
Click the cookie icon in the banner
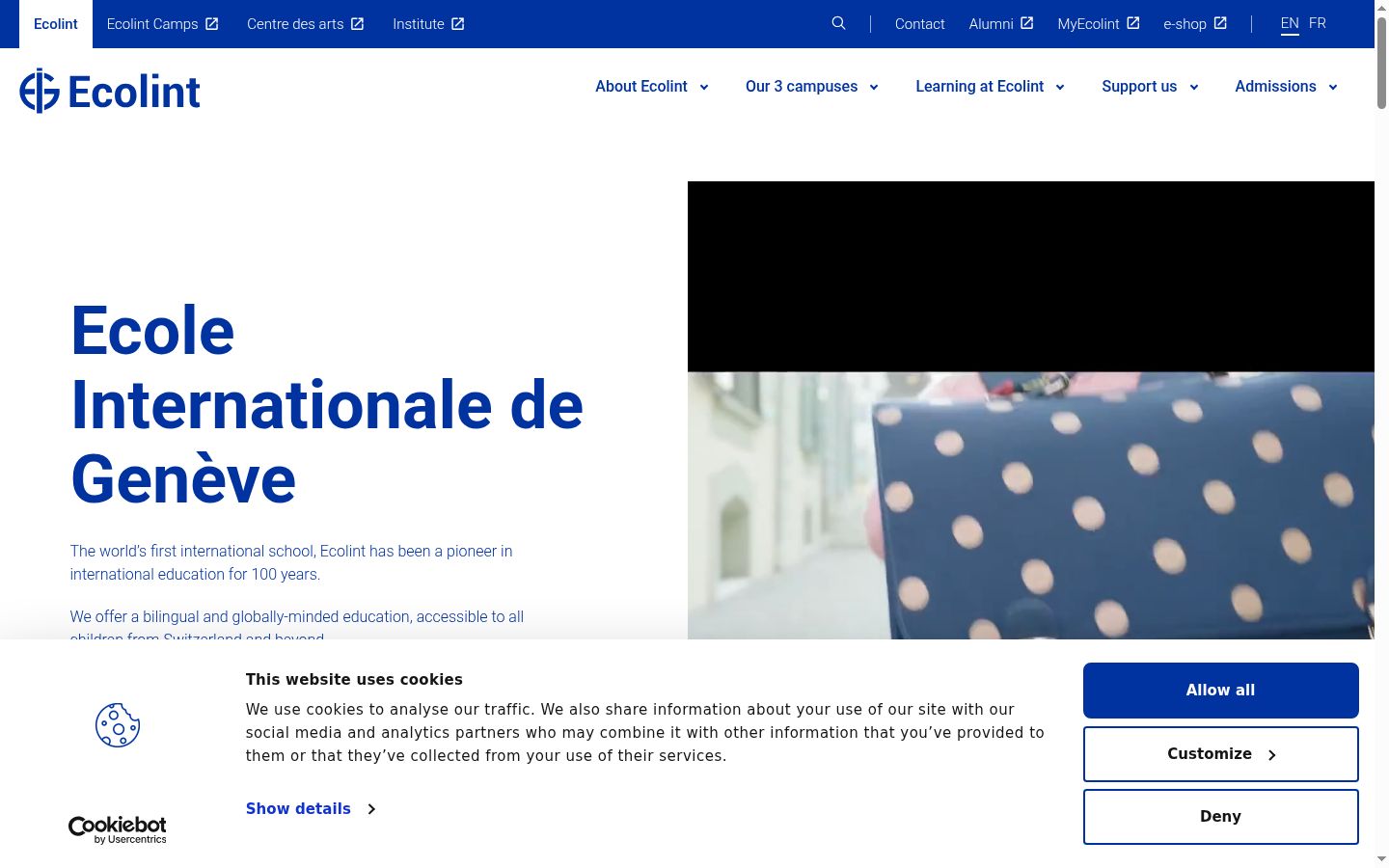tap(118, 725)
